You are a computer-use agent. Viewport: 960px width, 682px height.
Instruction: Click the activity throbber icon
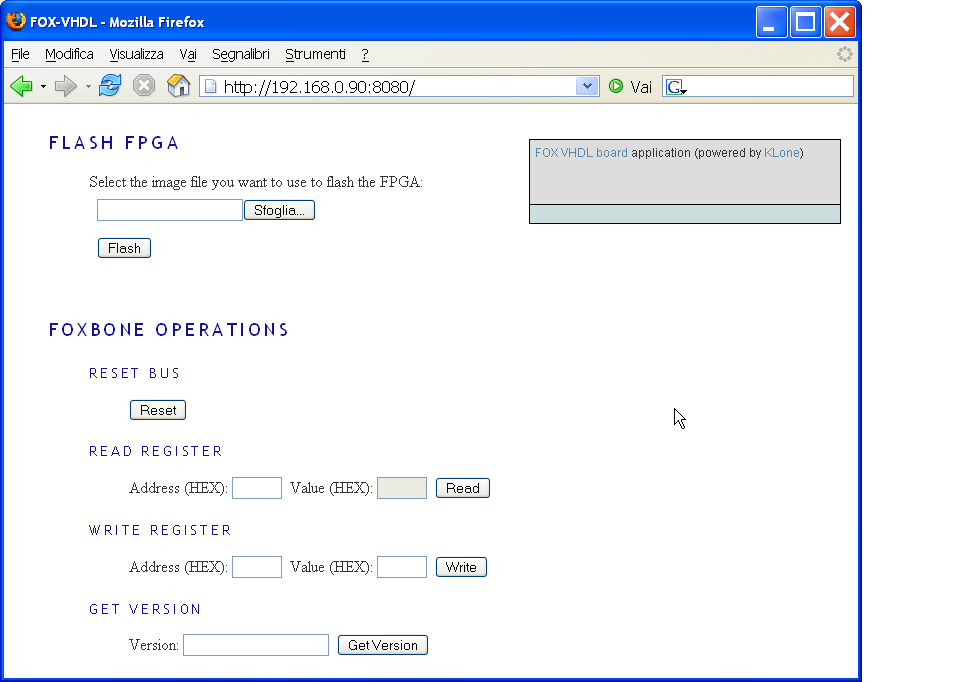click(x=845, y=54)
